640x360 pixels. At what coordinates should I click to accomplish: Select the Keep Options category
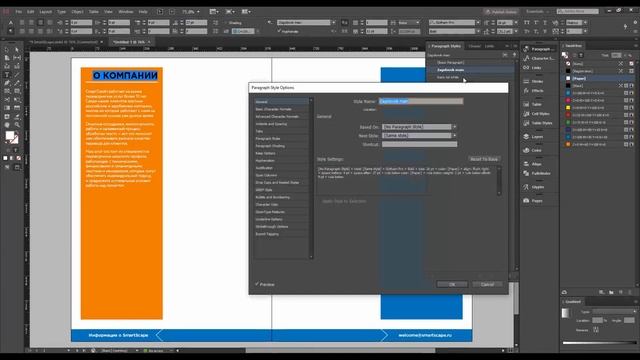click(281, 153)
